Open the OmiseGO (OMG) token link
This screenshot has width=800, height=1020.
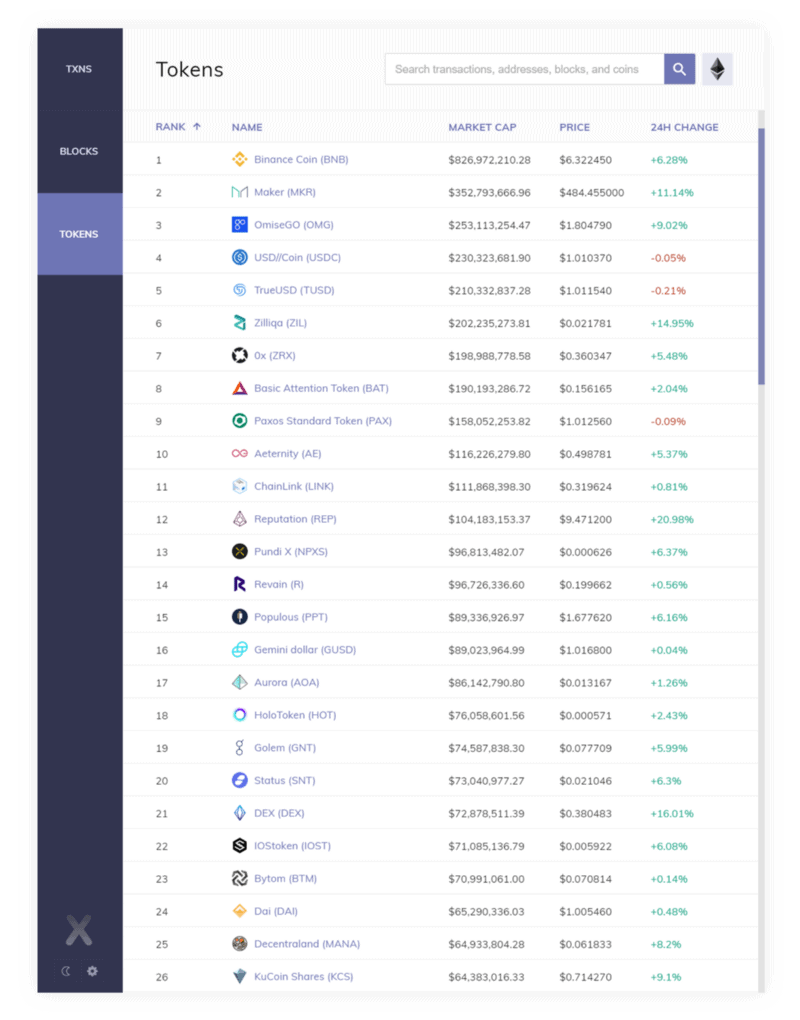(x=294, y=224)
